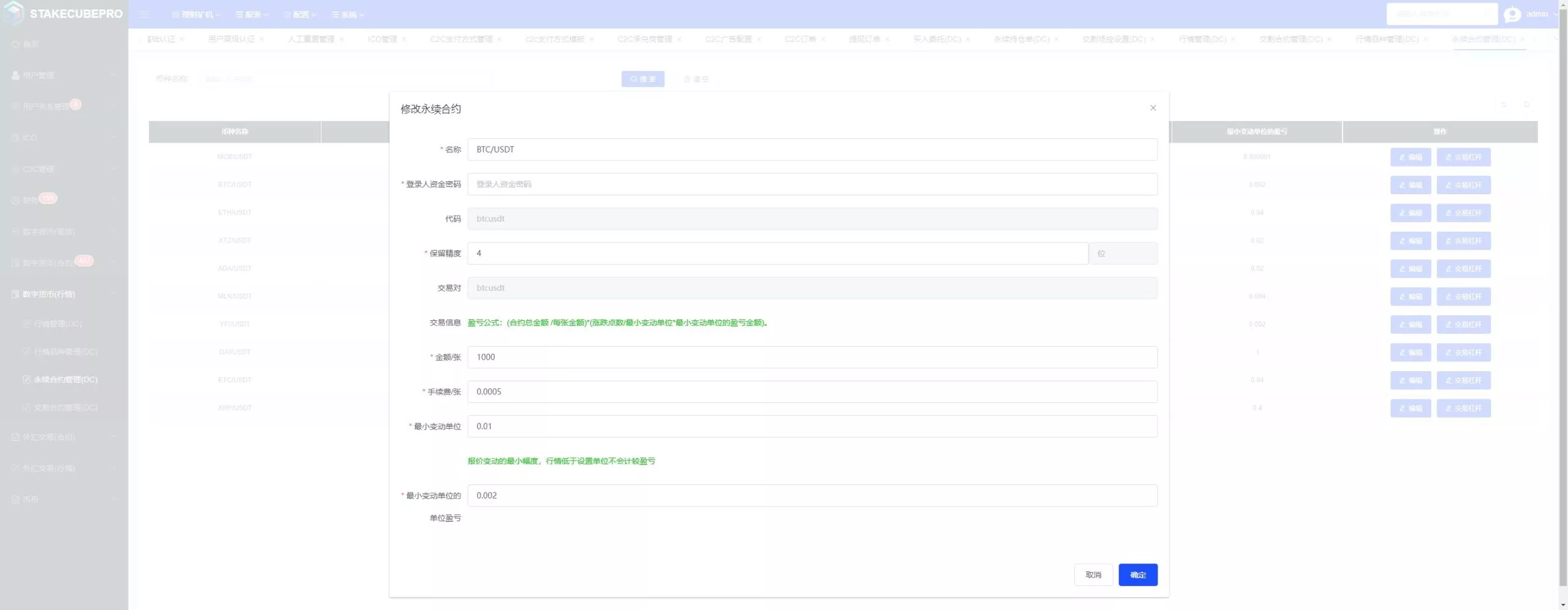Toggle the sidebar with the hamburger icon
1568x610 pixels.
[145, 14]
